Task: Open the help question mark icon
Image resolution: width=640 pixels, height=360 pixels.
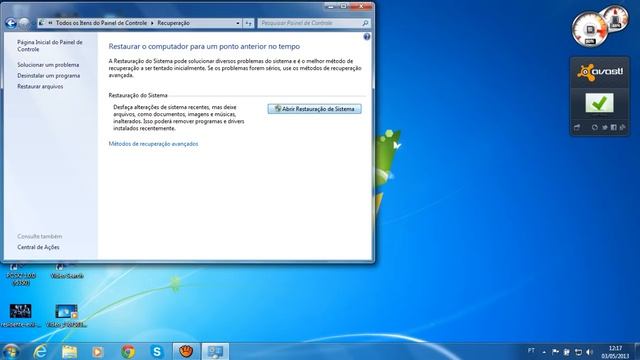Action: pos(367,37)
